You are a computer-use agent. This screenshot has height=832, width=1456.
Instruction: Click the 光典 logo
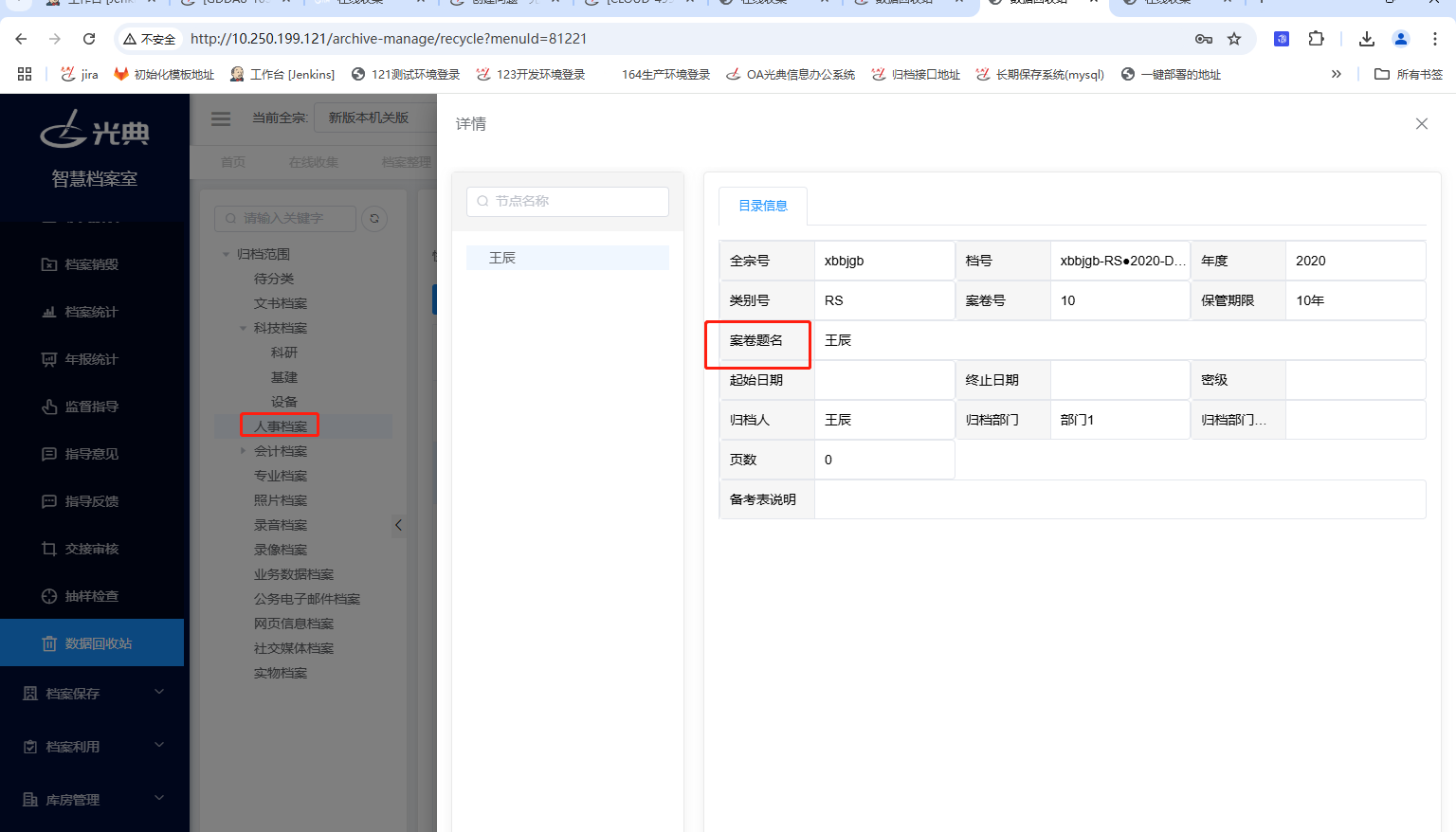point(95,130)
